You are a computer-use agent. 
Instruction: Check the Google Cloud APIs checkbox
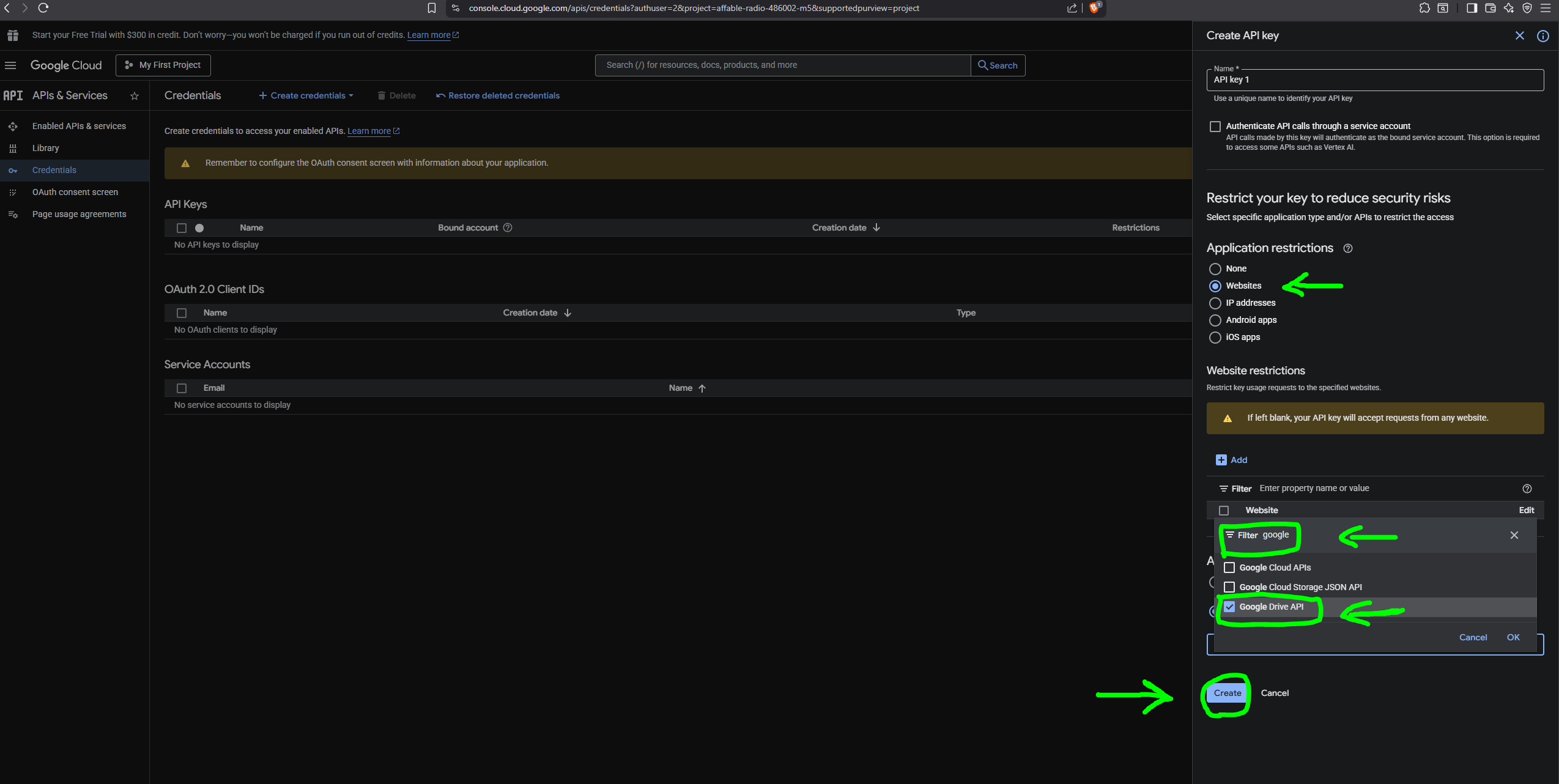[1229, 568]
